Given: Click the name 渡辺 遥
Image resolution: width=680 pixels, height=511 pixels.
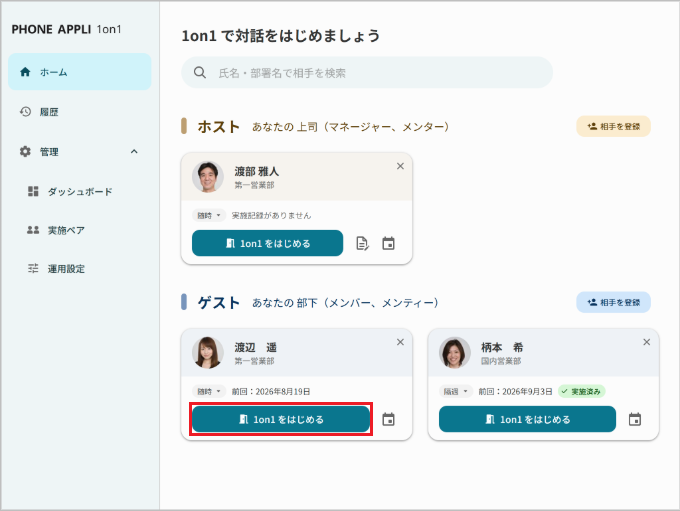Looking at the screenshot, I should click(255, 347).
